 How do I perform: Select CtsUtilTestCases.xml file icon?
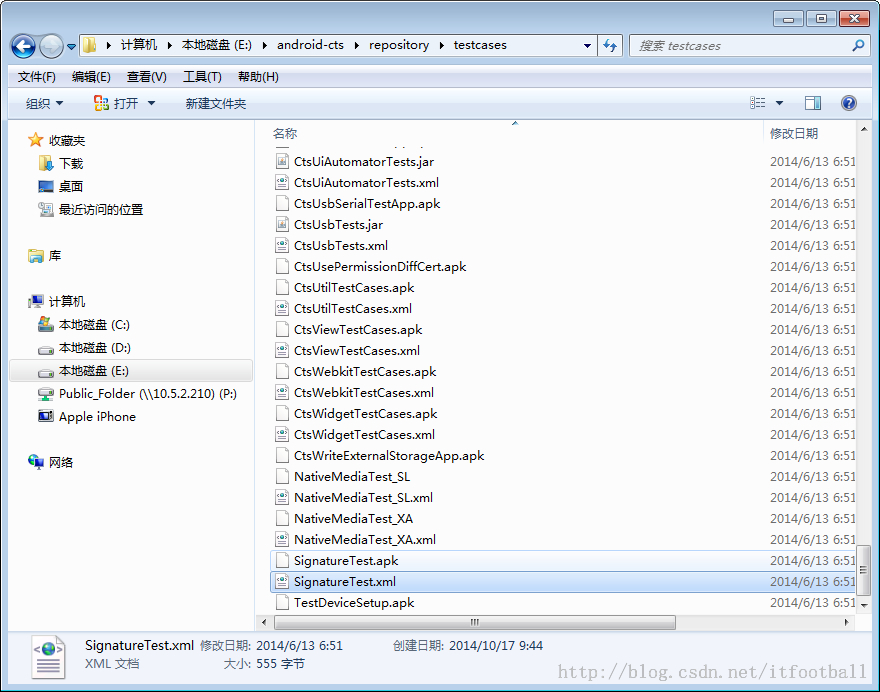(x=282, y=308)
